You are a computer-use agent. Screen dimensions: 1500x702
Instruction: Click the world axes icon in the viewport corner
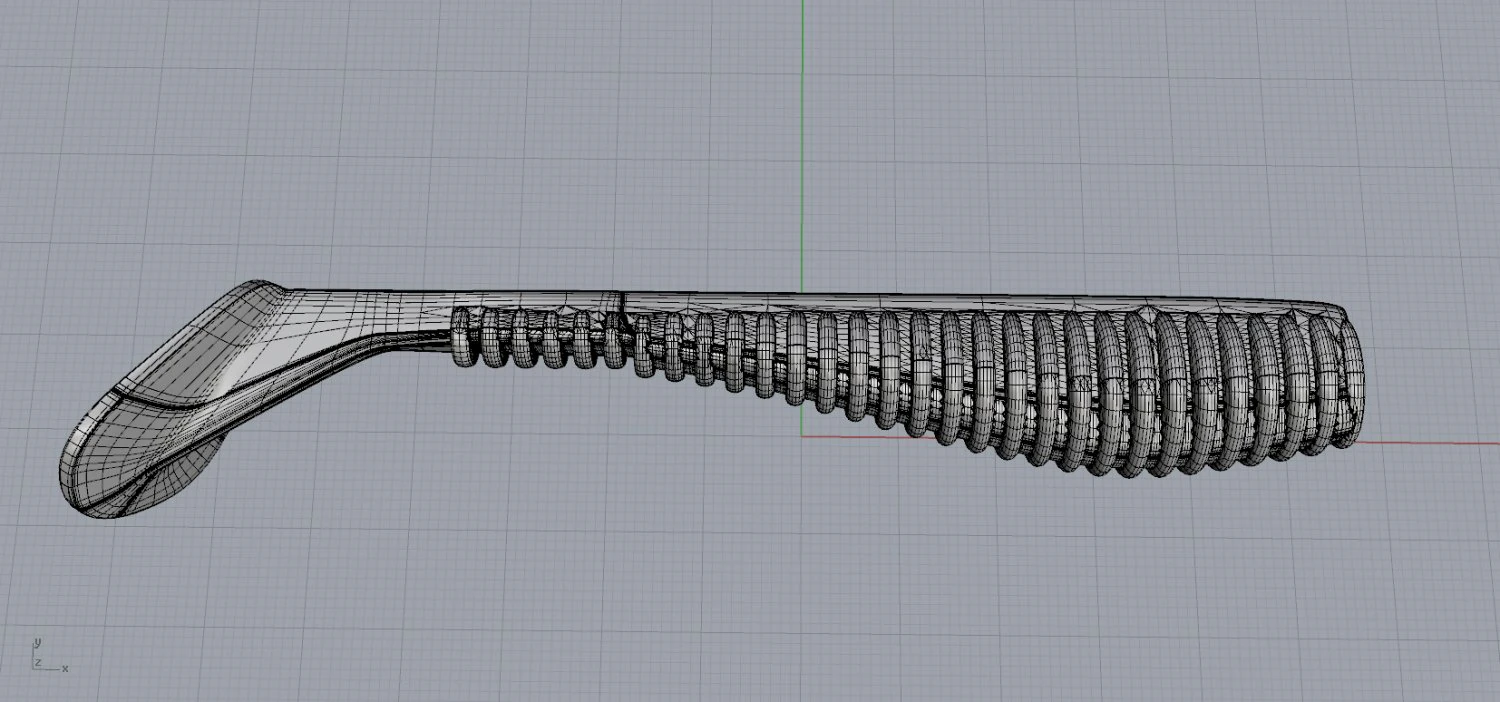[49, 655]
